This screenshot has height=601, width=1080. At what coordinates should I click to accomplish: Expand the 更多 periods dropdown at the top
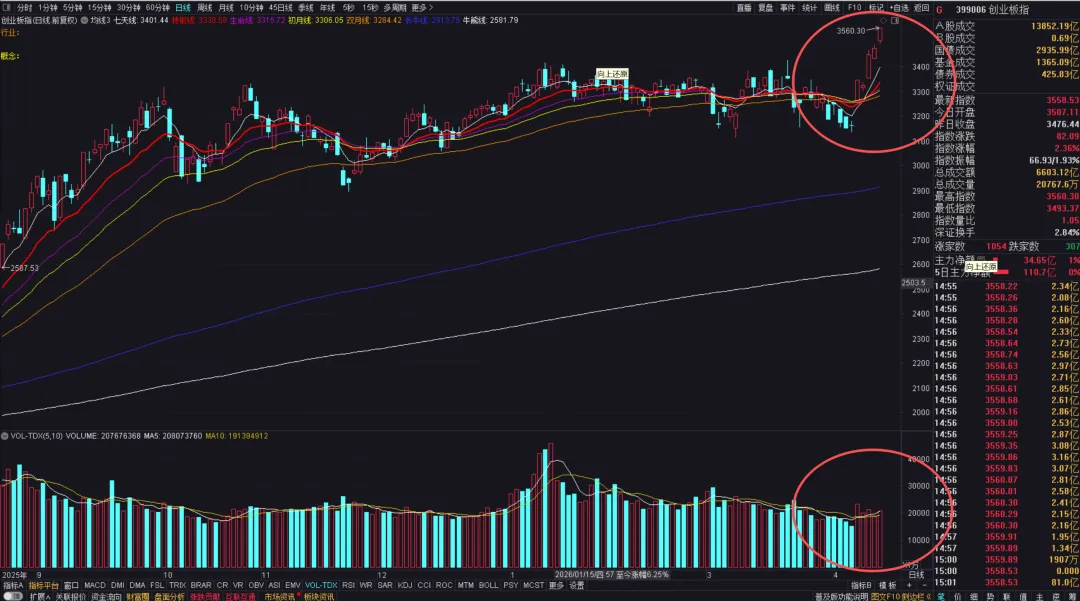click(422, 8)
